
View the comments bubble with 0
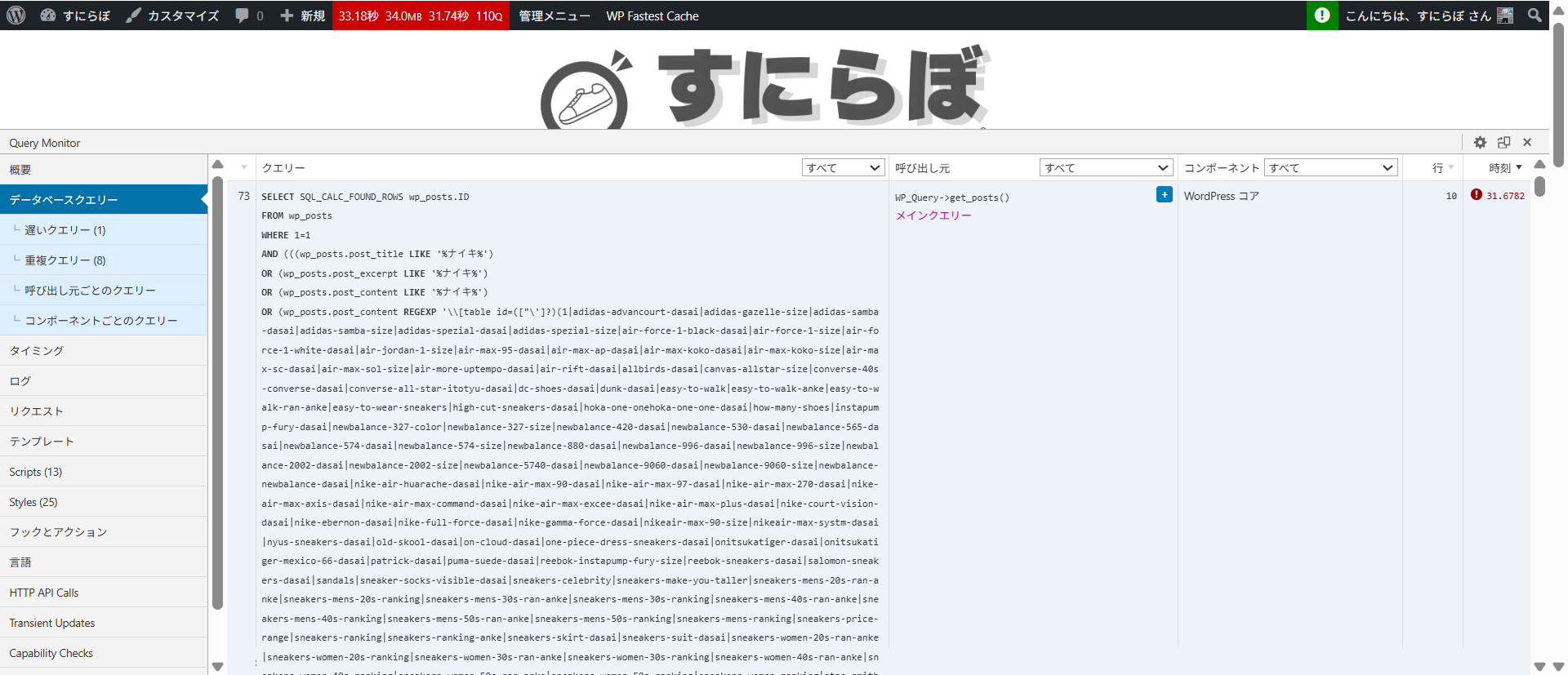[249, 16]
